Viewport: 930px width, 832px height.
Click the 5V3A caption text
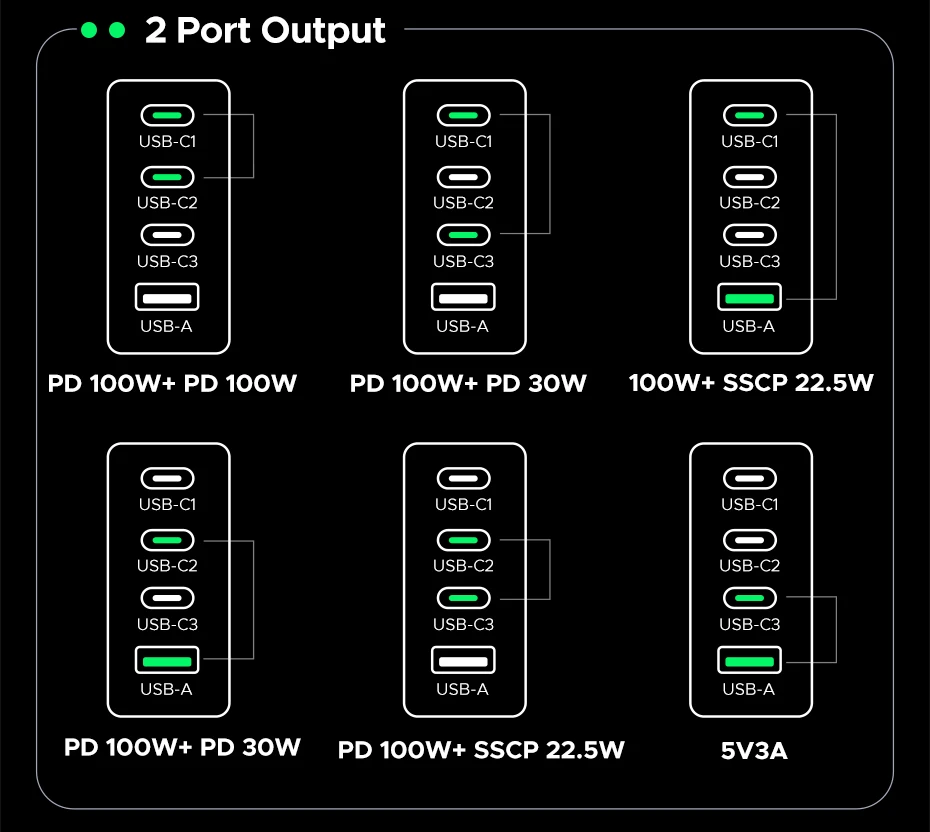point(754,750)
